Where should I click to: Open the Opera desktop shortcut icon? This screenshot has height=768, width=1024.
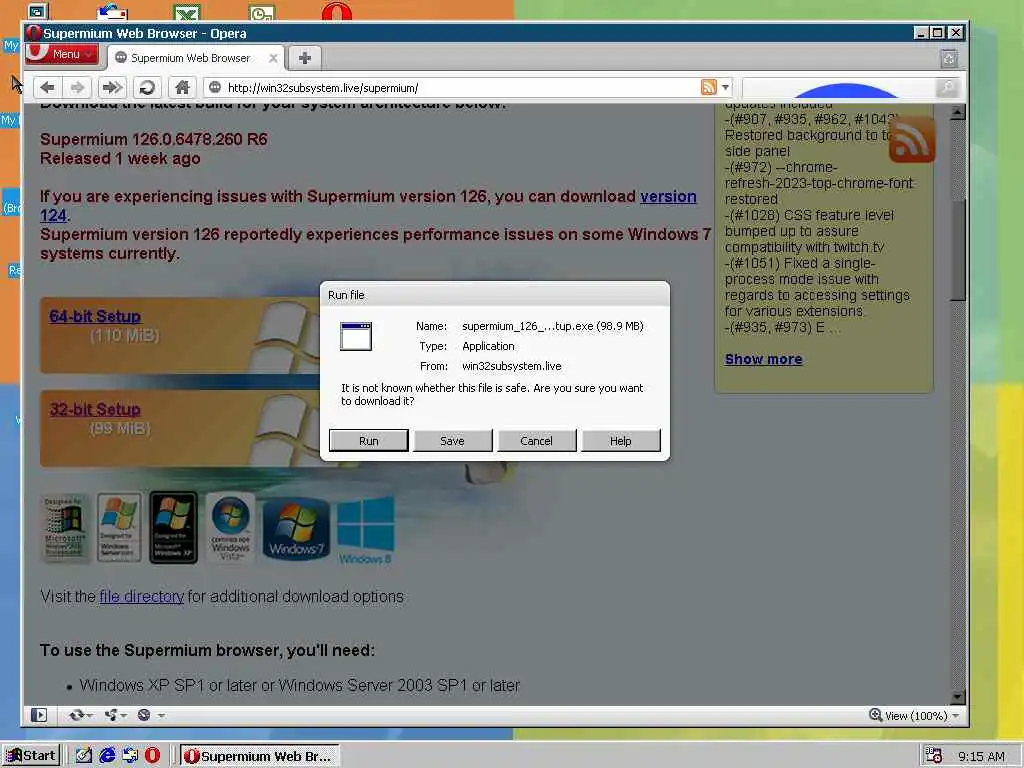pos(336,11)
